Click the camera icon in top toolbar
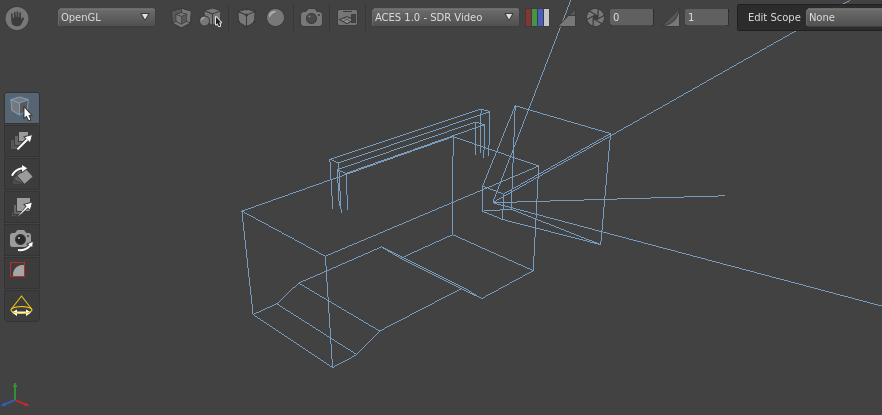The width and height of the screenshot is (882, 415). 311,17
